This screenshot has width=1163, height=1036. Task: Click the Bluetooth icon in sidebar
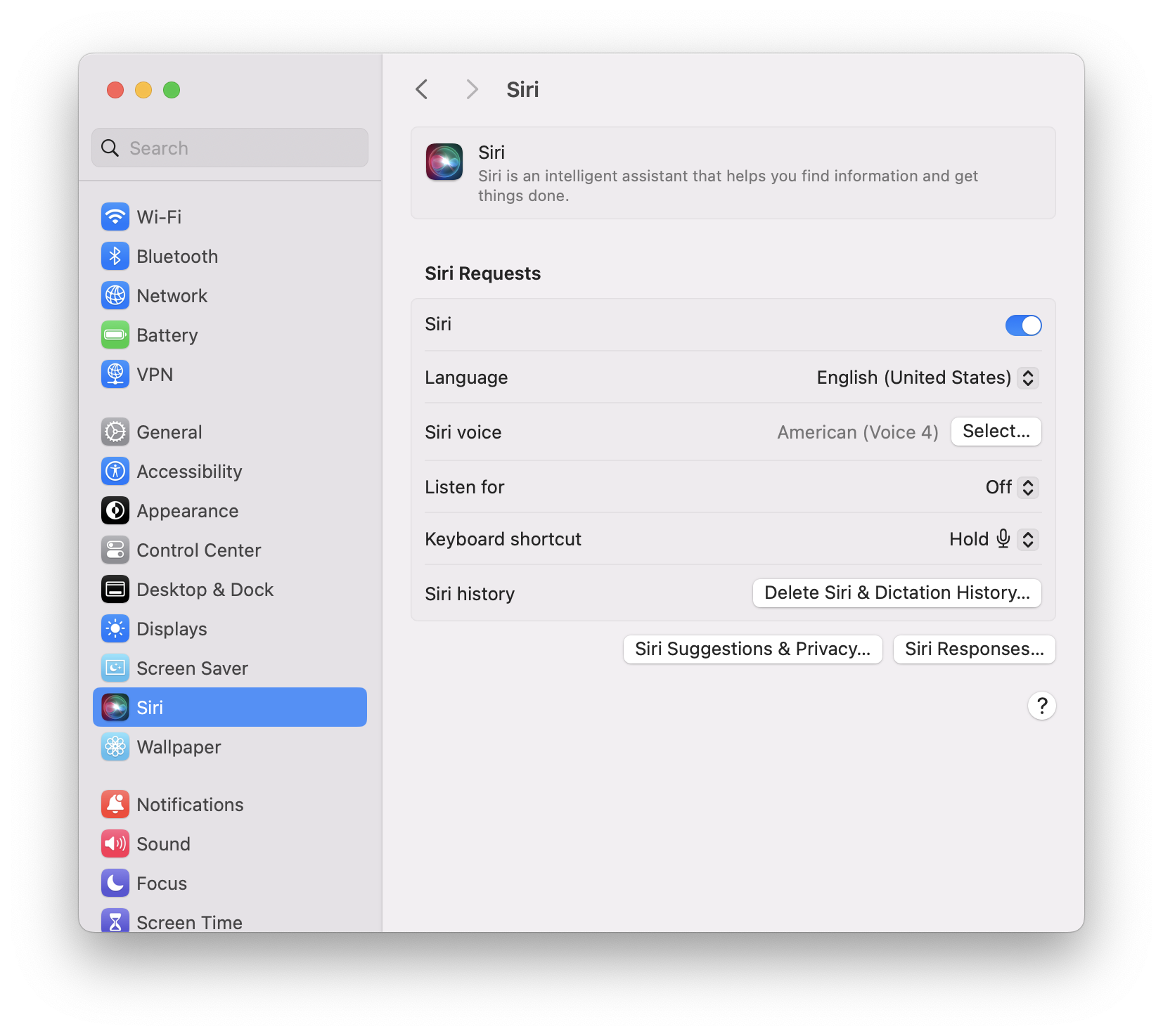(115, 256)
